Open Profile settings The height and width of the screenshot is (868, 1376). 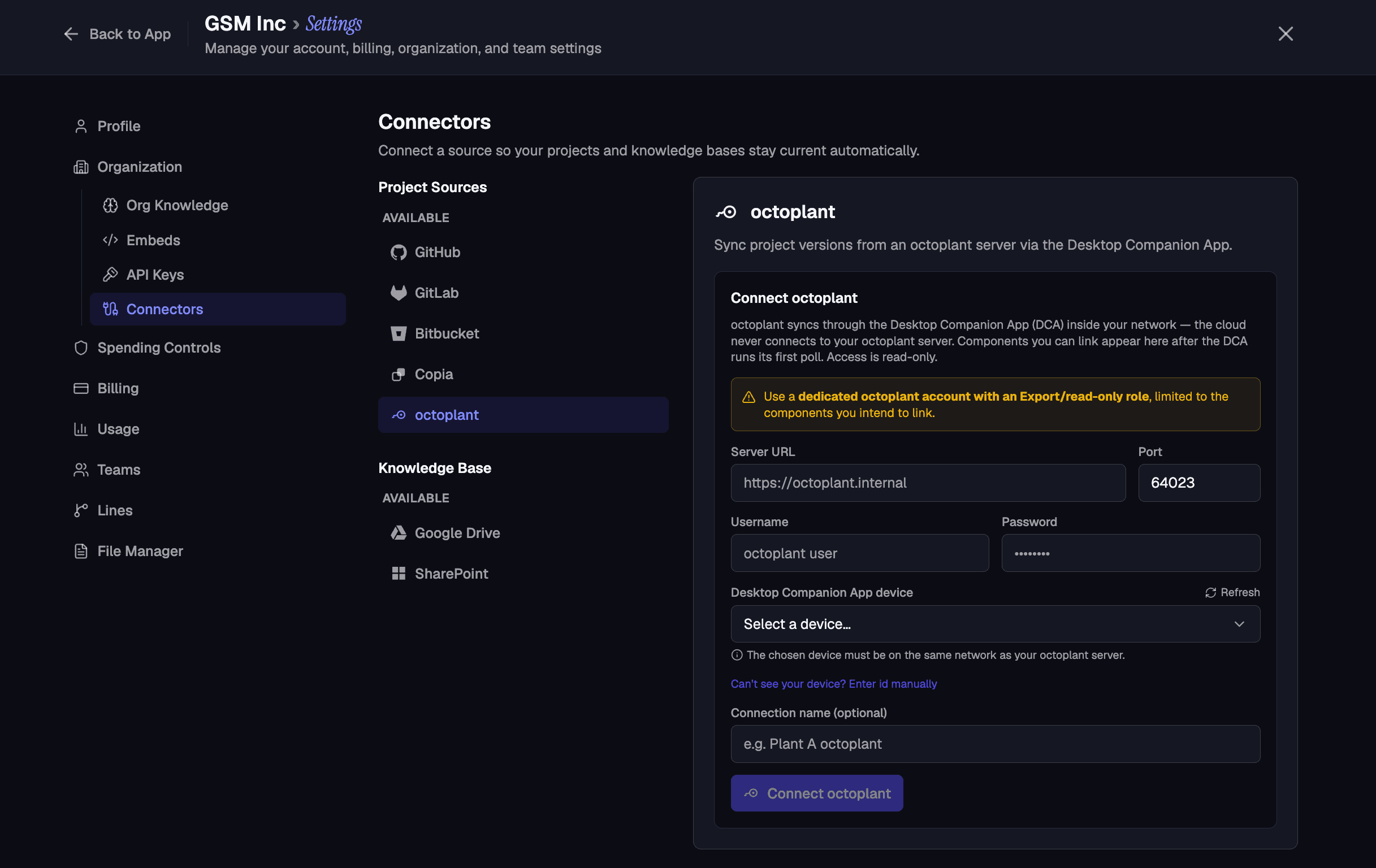coord(118,126)
